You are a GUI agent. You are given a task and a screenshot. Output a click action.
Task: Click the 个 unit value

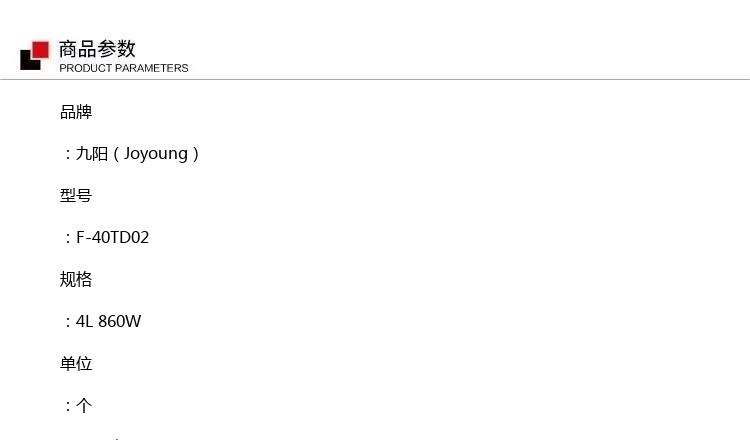(x=84, y=406)
